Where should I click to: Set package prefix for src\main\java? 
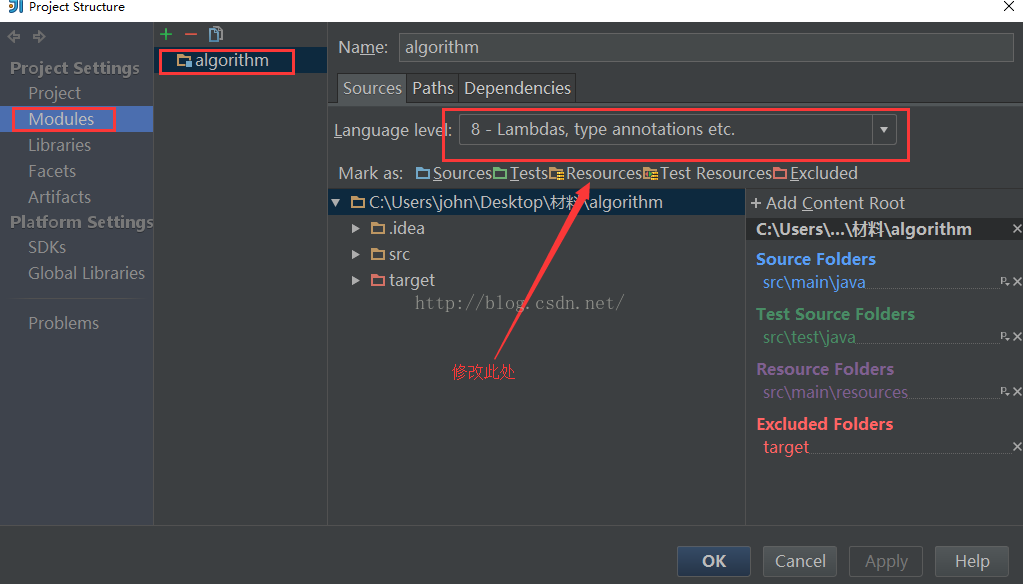pos(1005,281)
